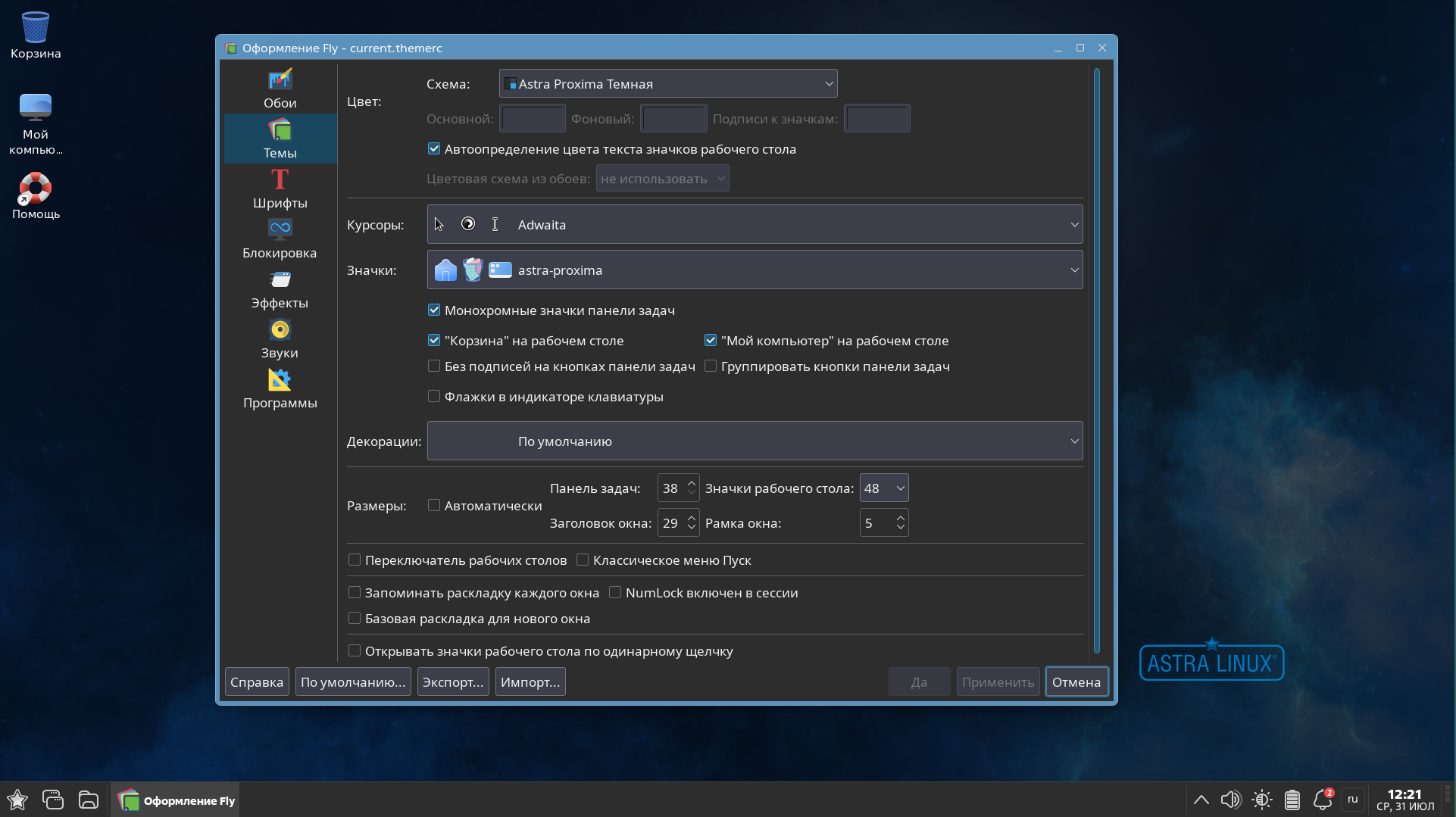Switch to the Темы section in sidebar
The height and width of the screenshot is (817, 1456).
[x=280, y=139]
